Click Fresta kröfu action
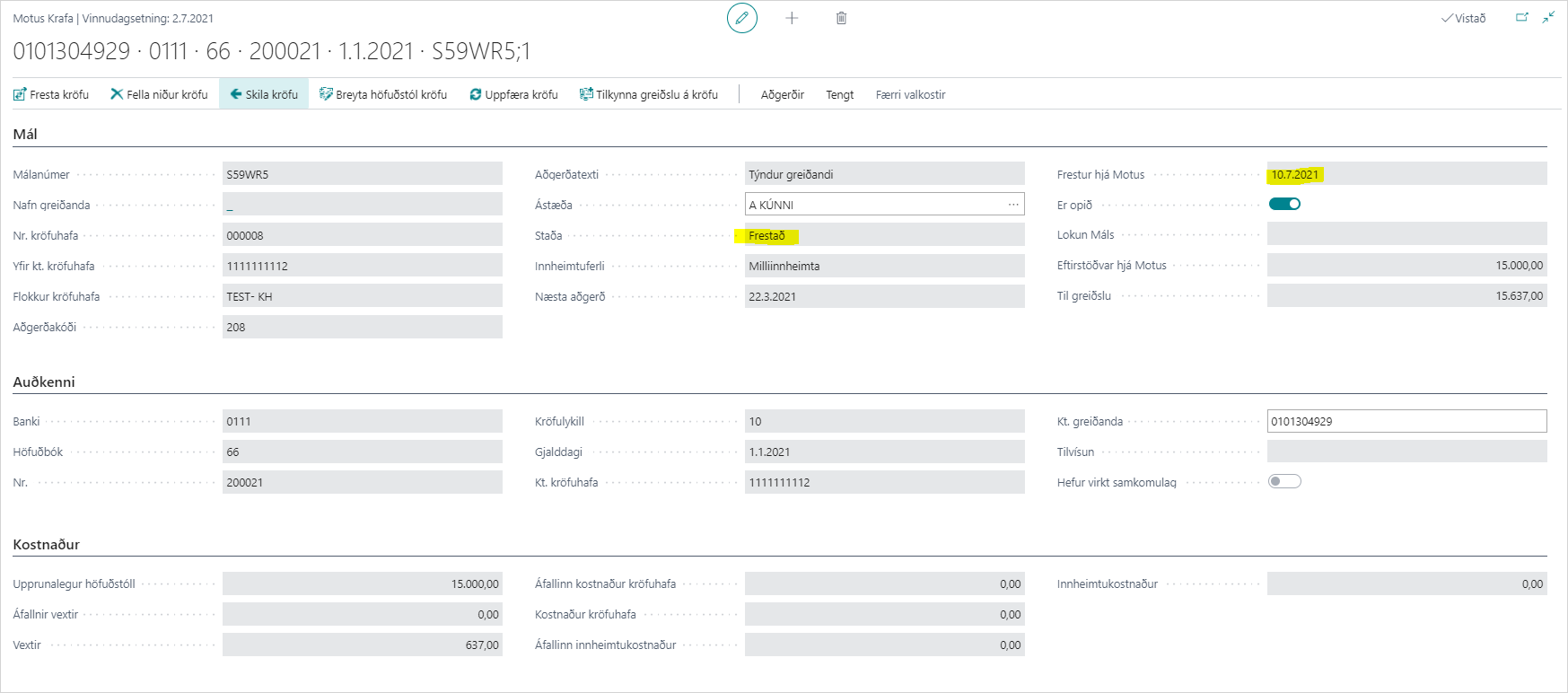 51,94
